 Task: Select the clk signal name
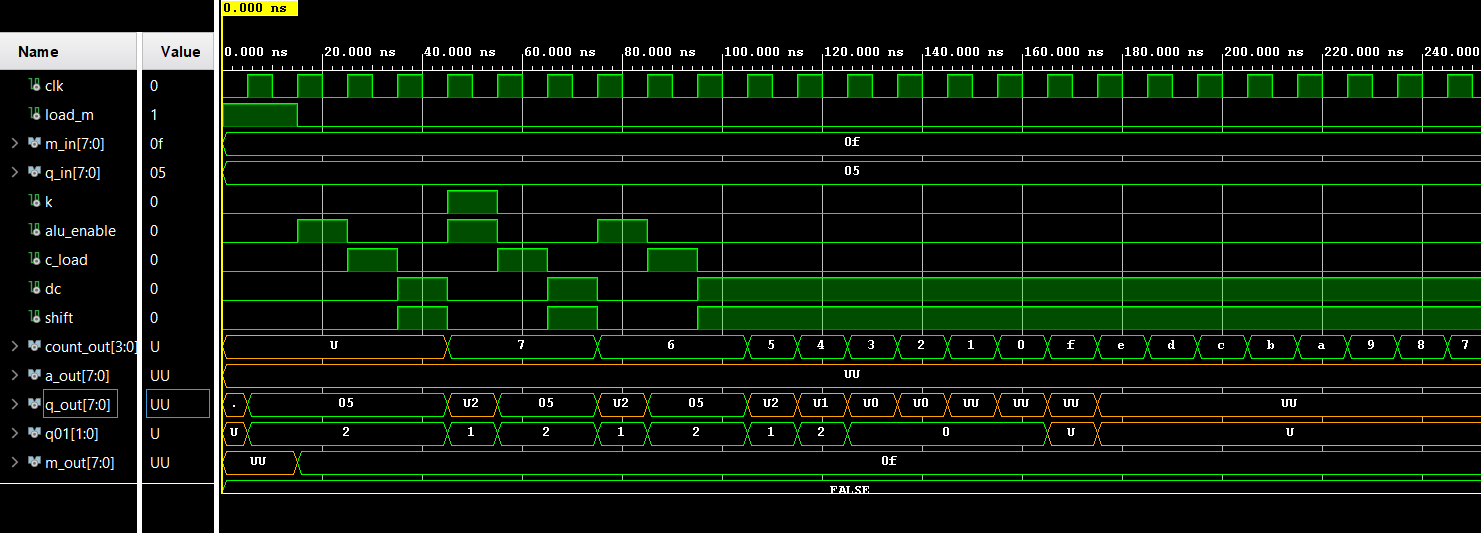click(x=55, y=86)
